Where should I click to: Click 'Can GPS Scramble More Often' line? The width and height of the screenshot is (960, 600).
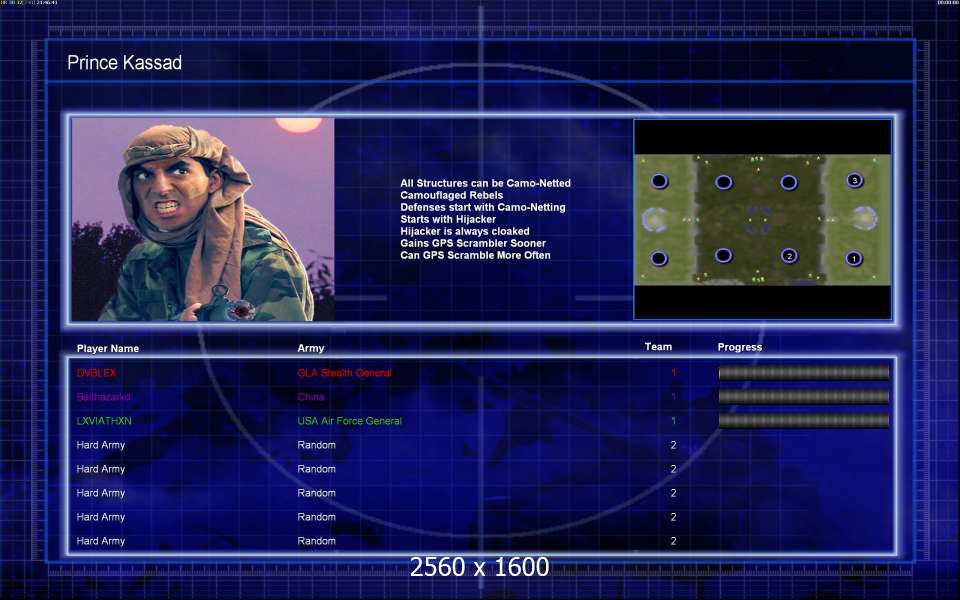pos(475,255)
